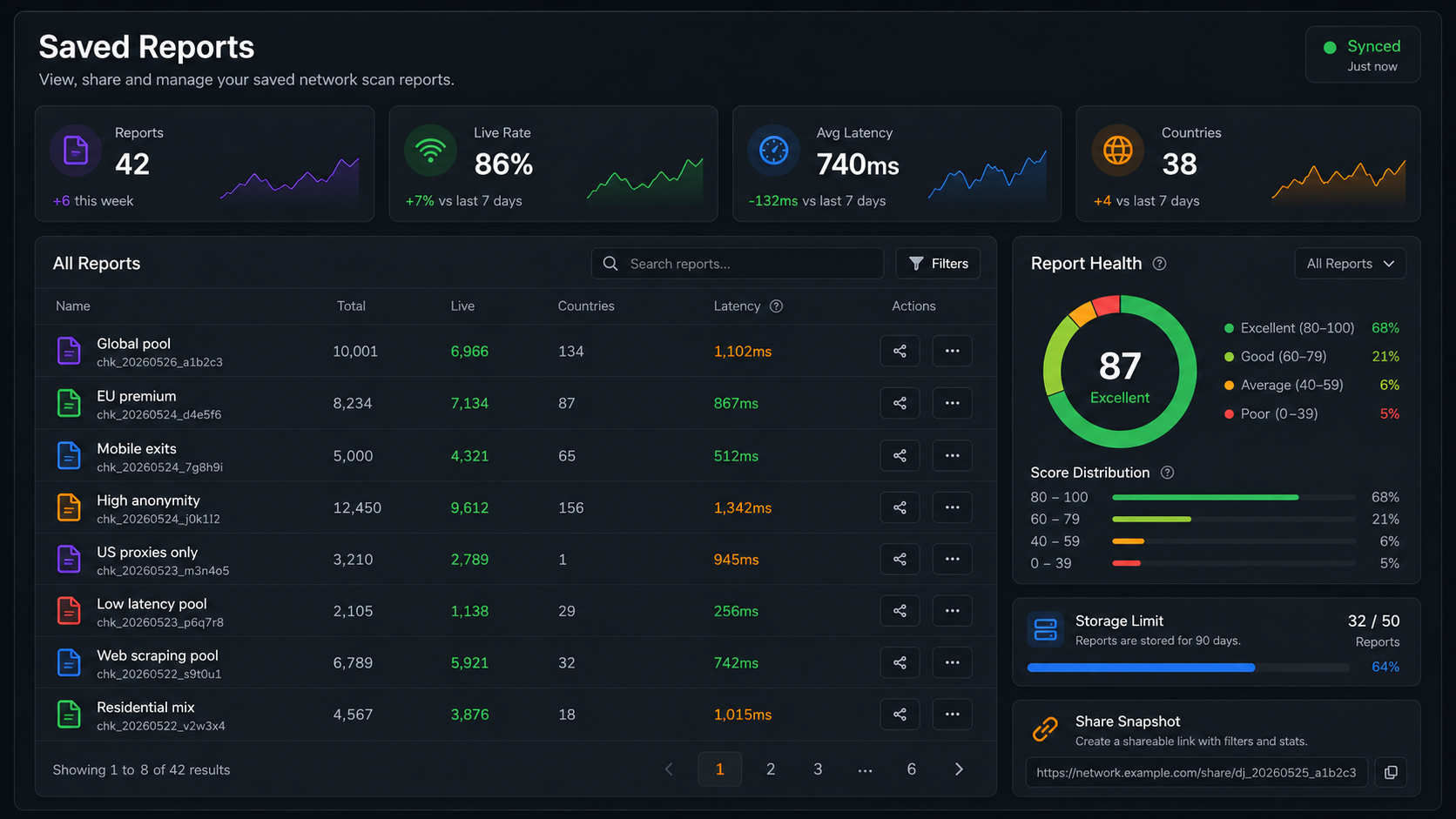The height and width of the screenshot is (819, 1456).
Task: Share the US proxies only report
Action: point(900,559)
